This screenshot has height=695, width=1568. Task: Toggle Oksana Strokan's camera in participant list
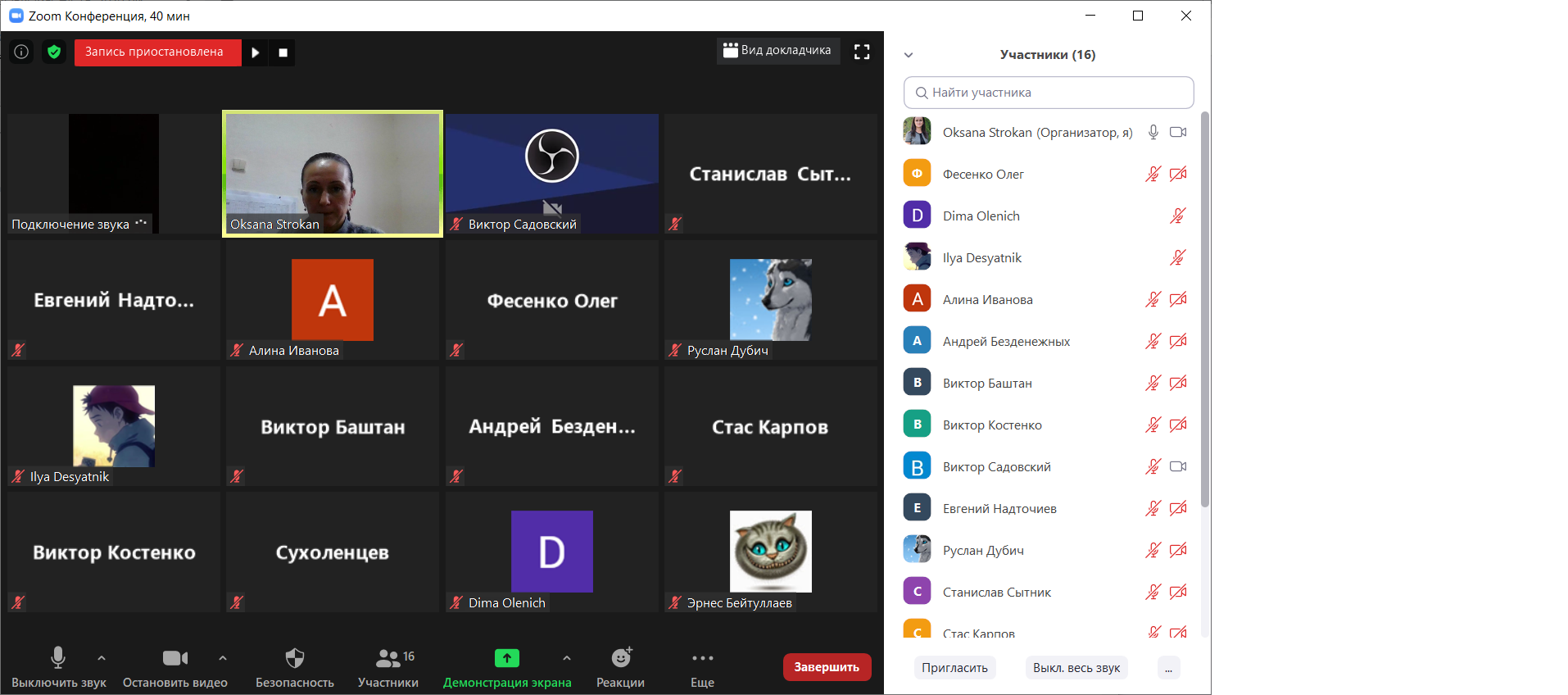coord(1178,132)
